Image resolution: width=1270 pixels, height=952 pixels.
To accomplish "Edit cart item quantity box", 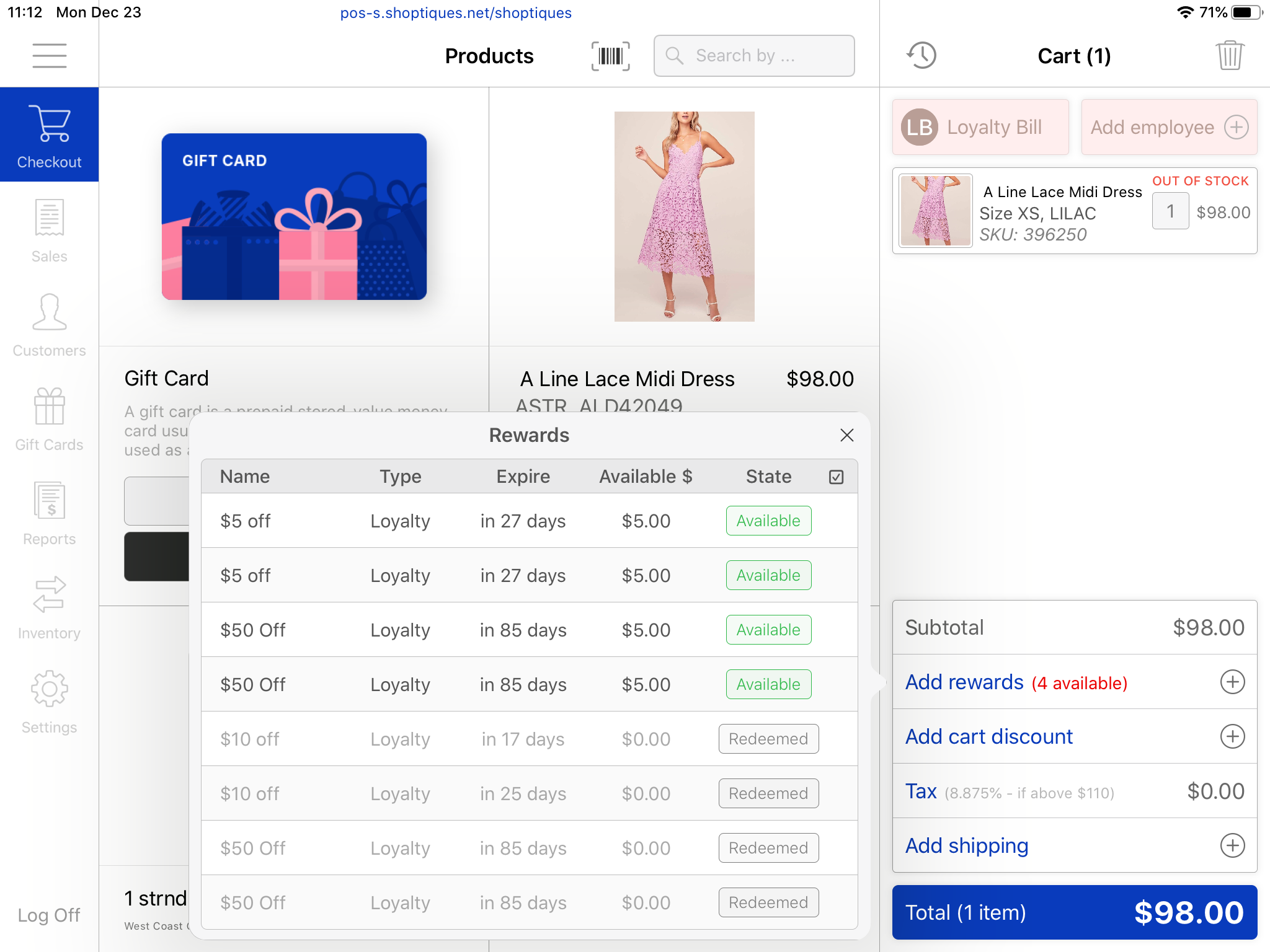I will click(x=1170, y=211).
